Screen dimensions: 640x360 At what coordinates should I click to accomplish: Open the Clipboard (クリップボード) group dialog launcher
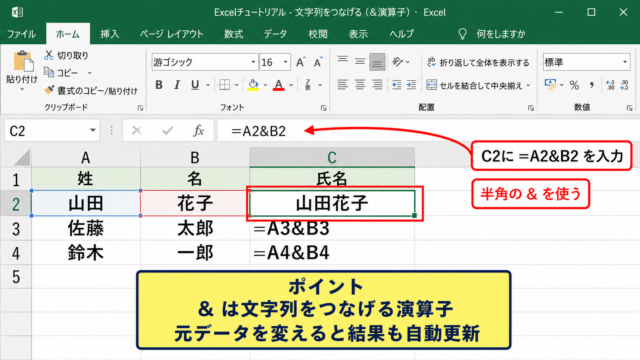click(x=140, y=108)
